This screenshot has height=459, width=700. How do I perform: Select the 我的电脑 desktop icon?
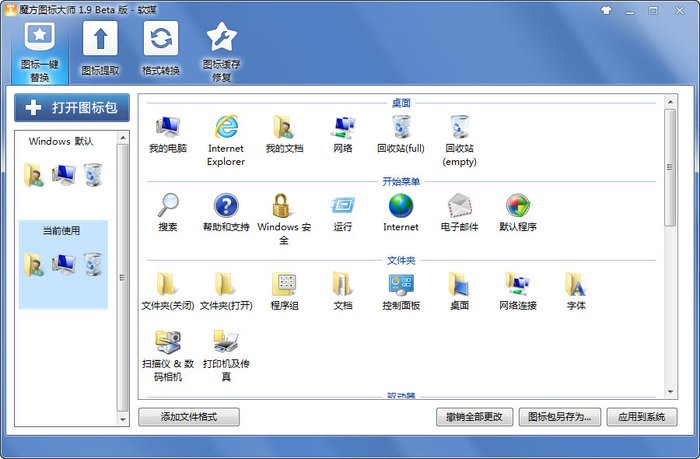coord(168,134)
